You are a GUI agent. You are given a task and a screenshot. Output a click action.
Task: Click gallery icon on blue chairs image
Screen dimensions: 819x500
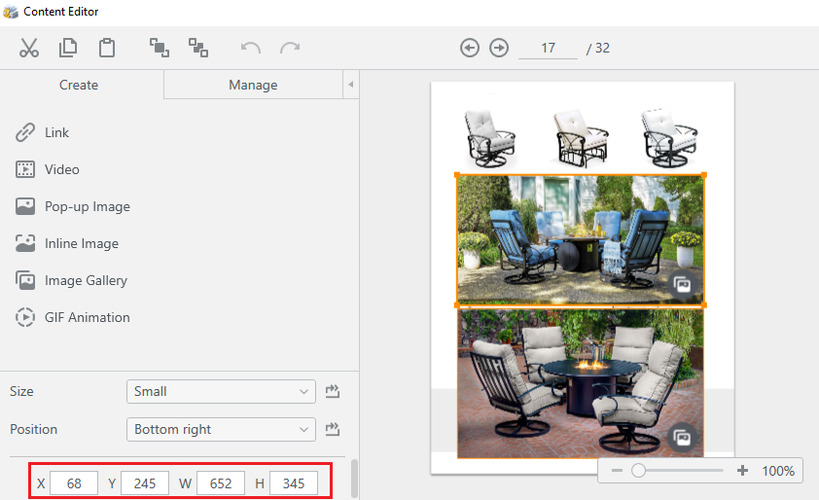(682, 285)
